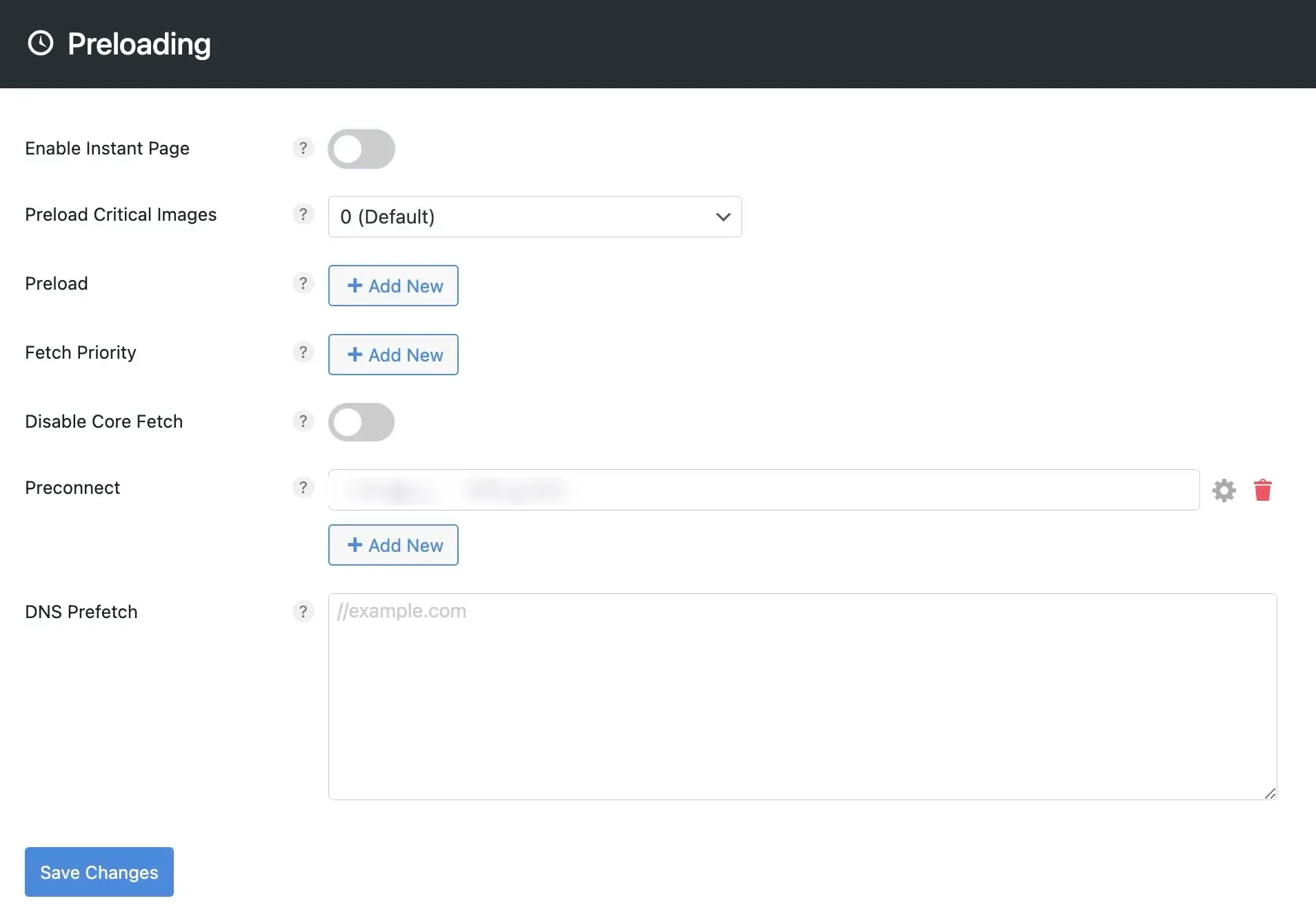The width and height of the screenshot is (1316, 923).
Task: Click the Preload Critical Images label
Action: point(121,215)
